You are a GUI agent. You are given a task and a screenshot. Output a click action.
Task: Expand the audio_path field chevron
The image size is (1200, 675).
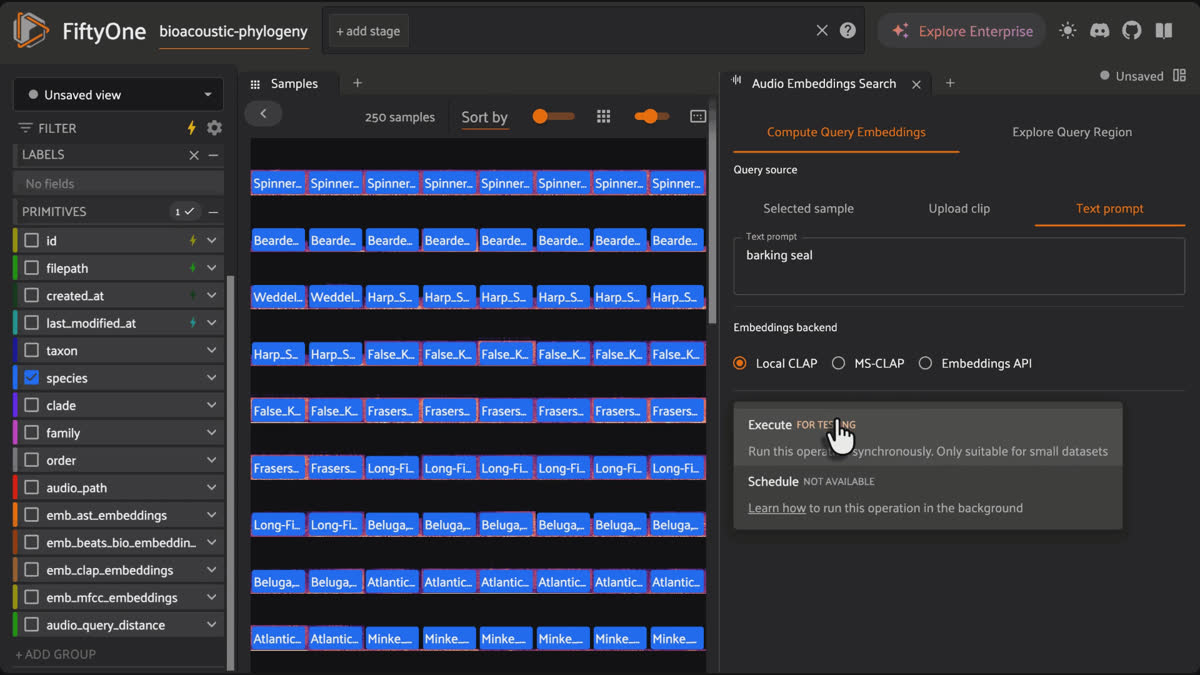click(x=212, y=488)
